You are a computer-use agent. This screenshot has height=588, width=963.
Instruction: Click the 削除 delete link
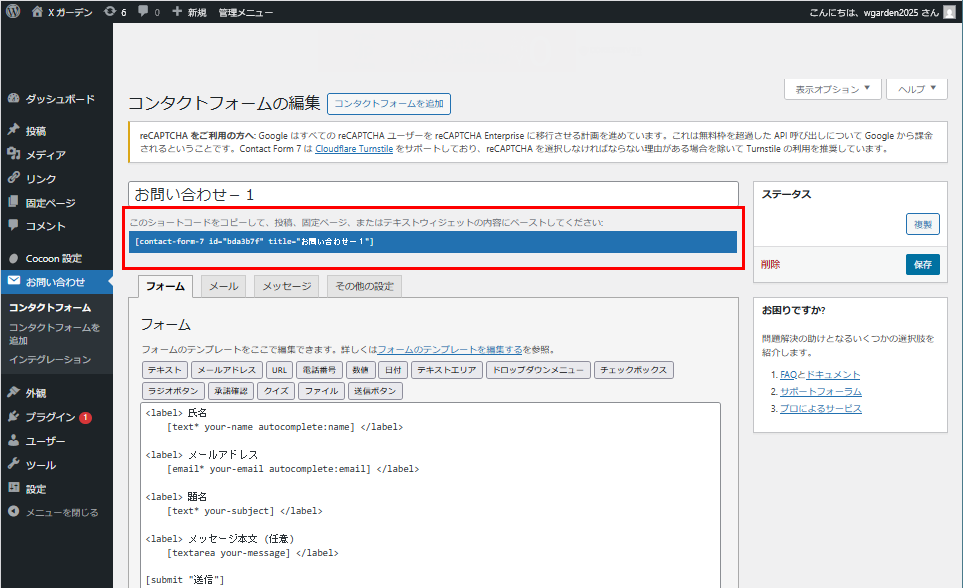(770, 264)
